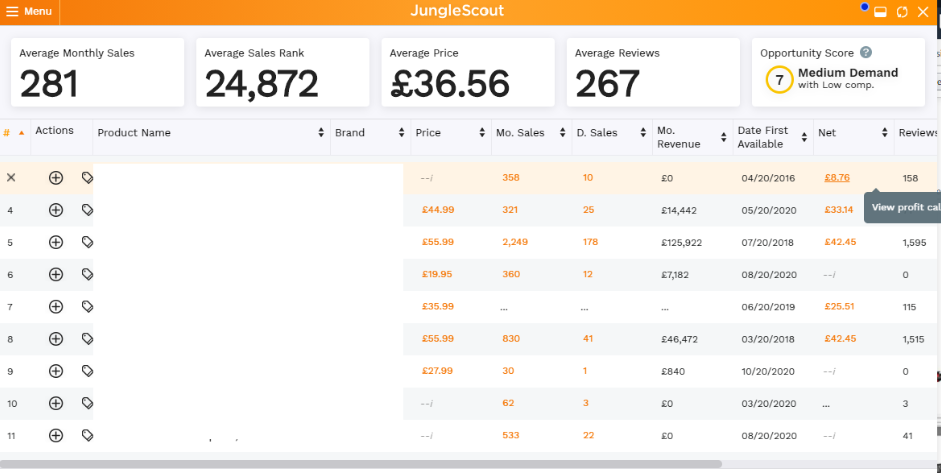
Task: Remove the highlighted row with the X icon
Action: tap(11, 178)
